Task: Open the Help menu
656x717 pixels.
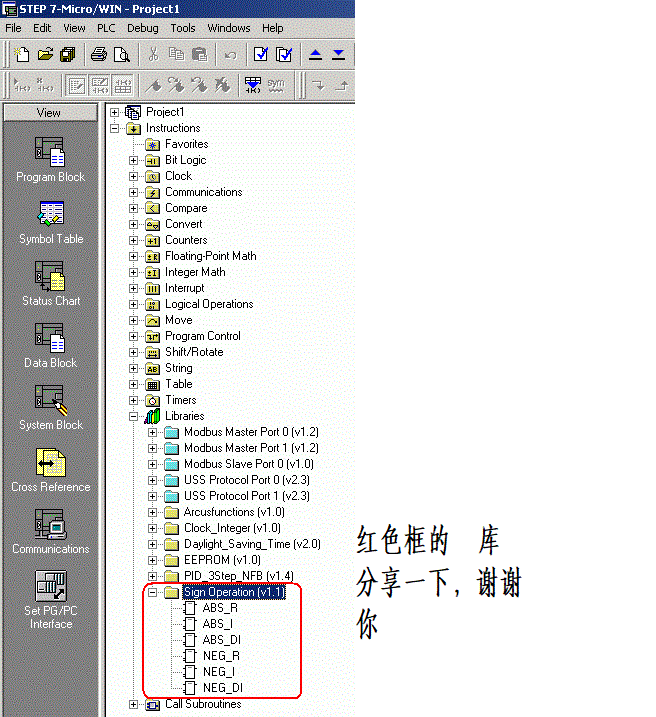Action: click(272, 28)
